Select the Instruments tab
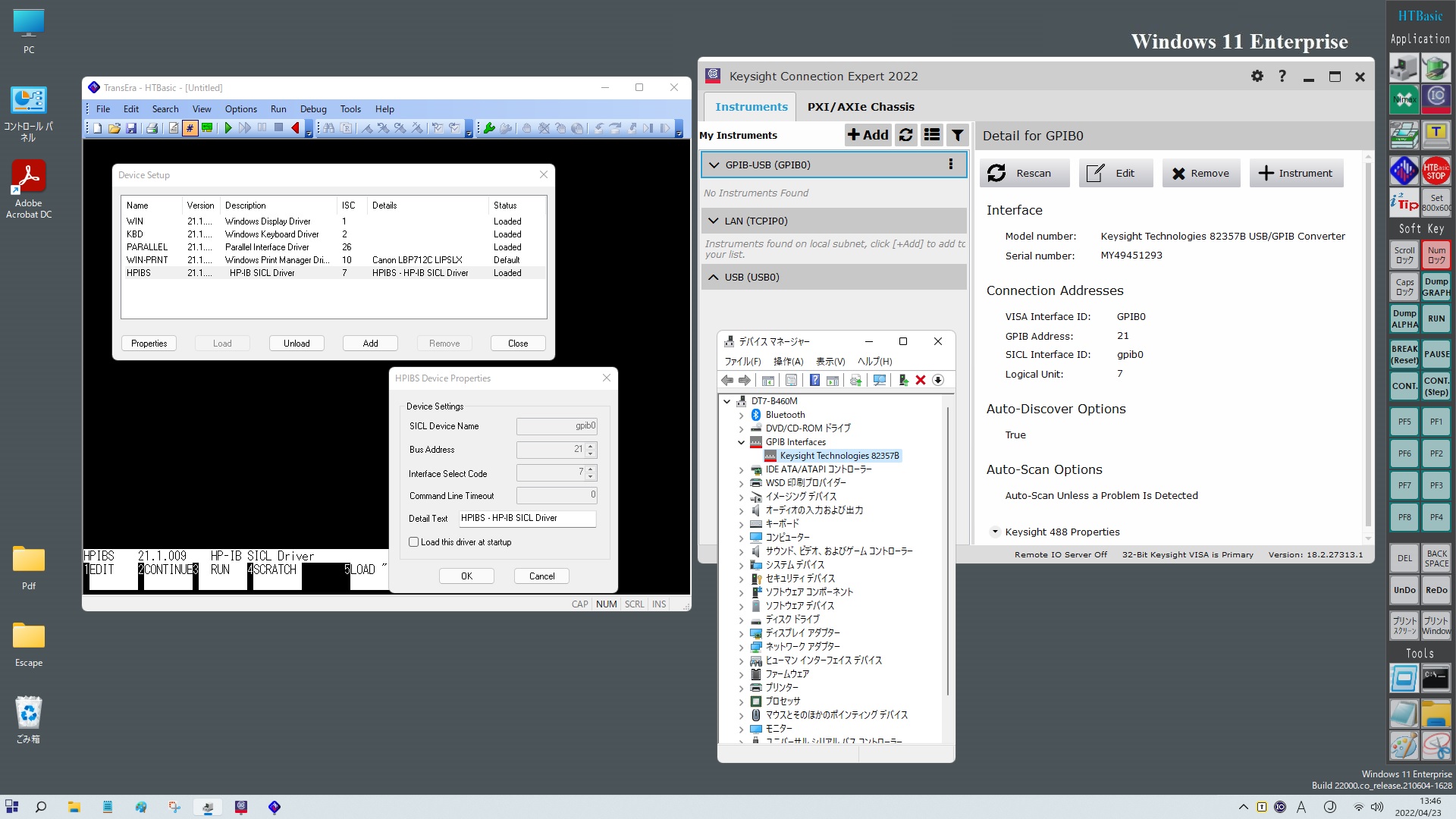 point(751,107)
